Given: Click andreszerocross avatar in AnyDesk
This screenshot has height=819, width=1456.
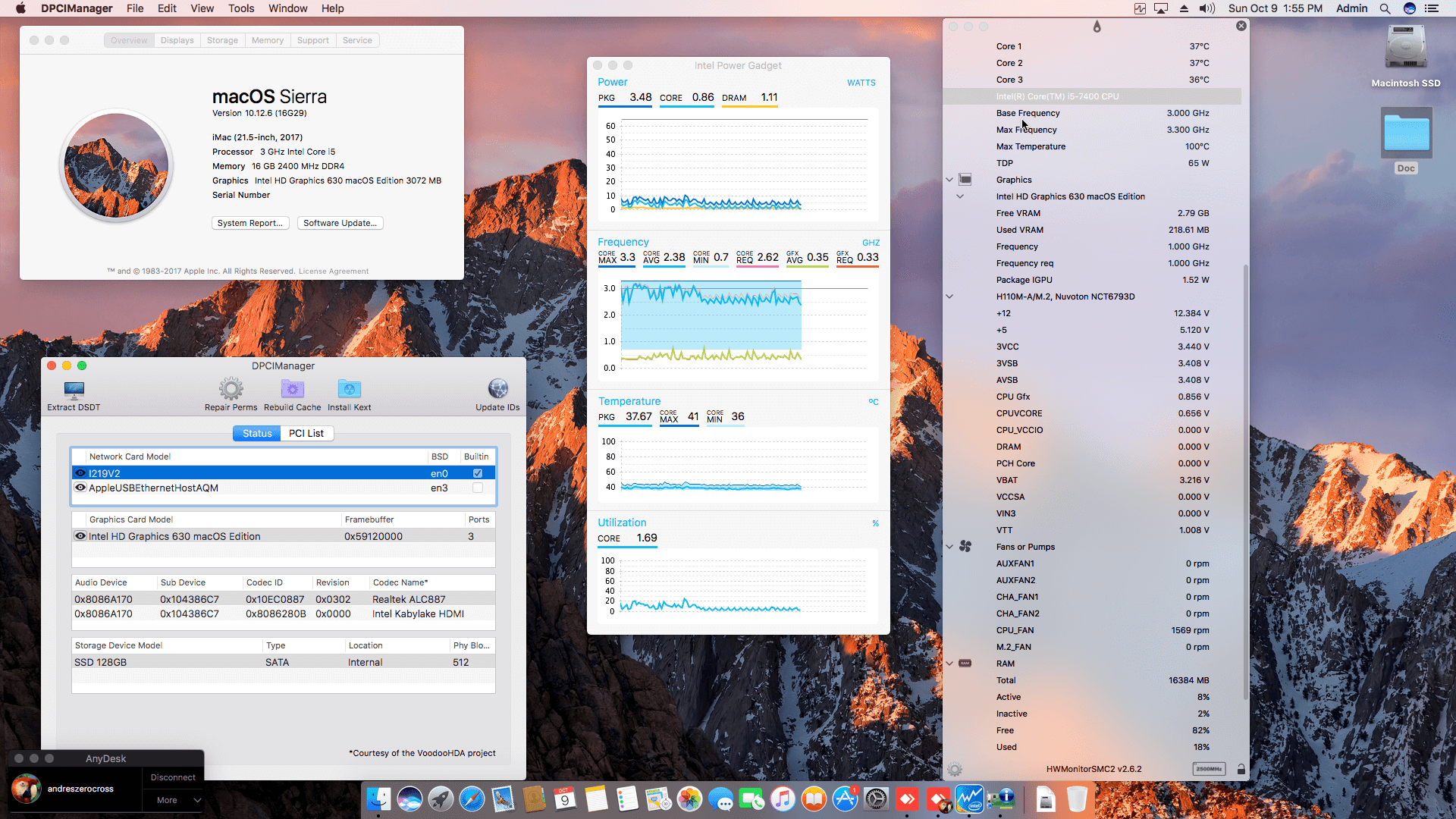Looking at the screenshot, I should tap(26, 789).
